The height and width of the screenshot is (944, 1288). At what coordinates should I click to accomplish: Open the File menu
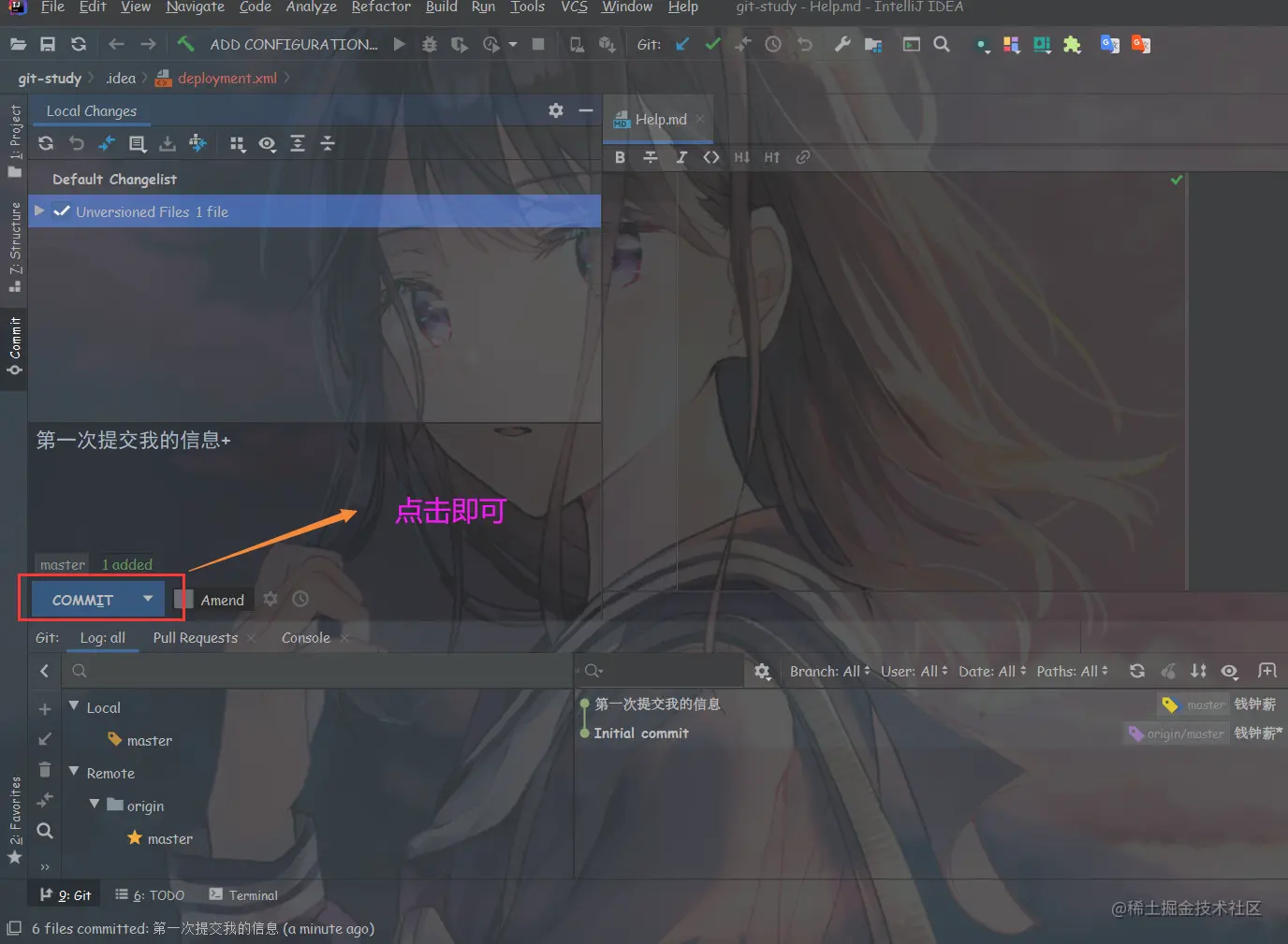52,7
